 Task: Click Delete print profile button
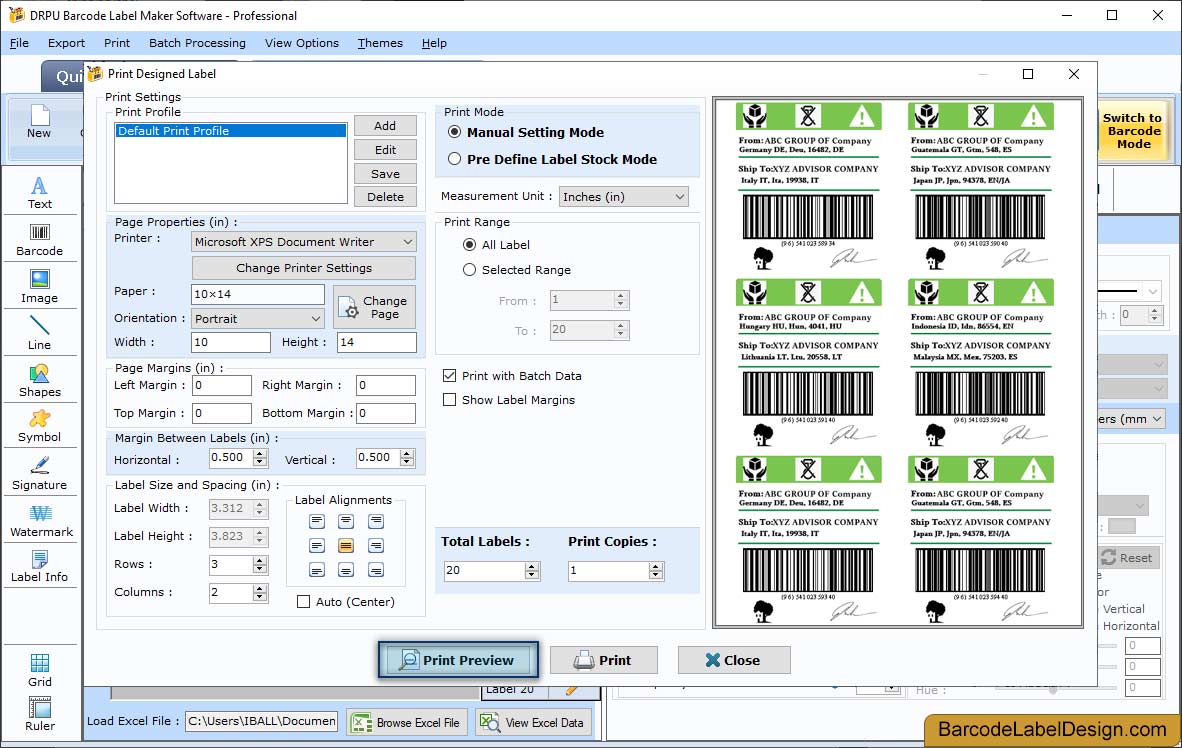pyautogui.click(x=384, y=197)
